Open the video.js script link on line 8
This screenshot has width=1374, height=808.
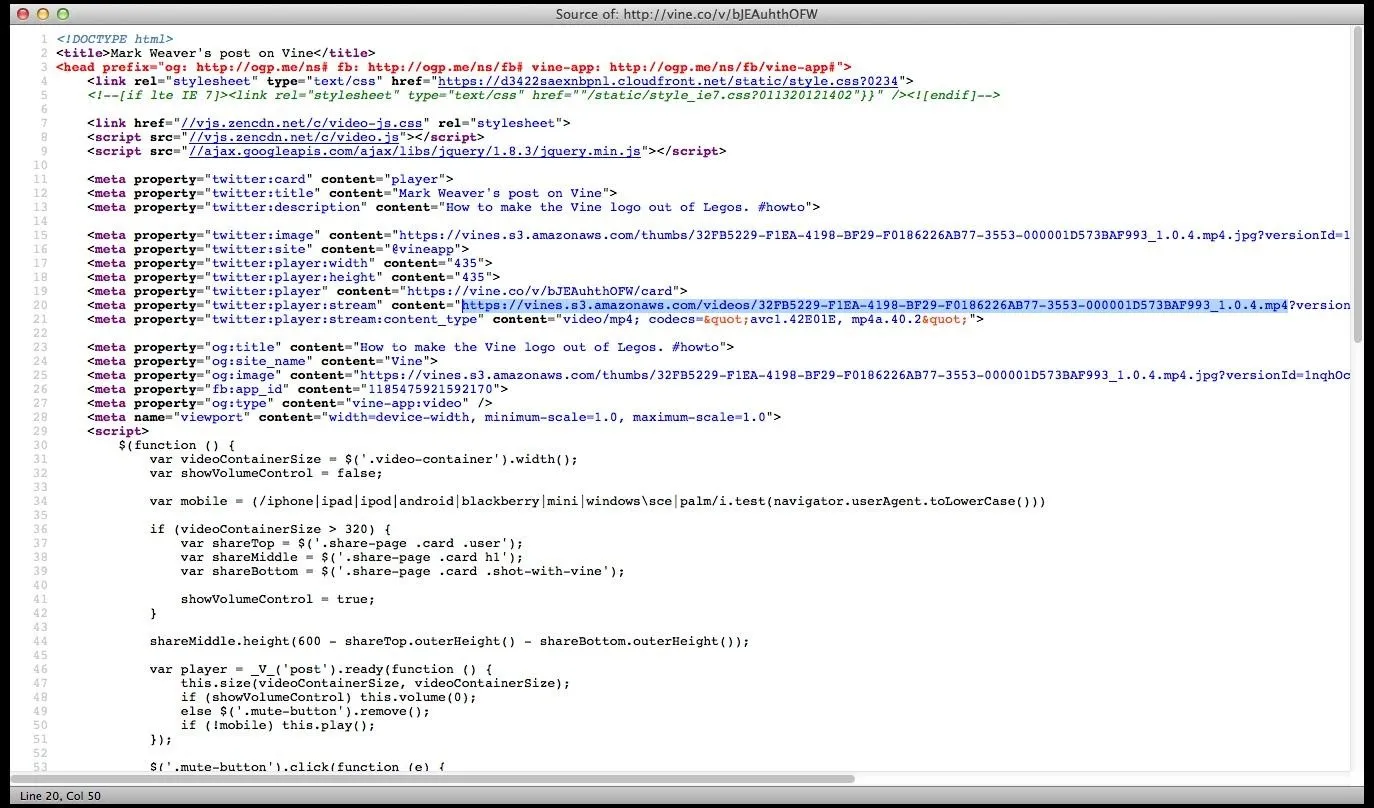(293, 137)
